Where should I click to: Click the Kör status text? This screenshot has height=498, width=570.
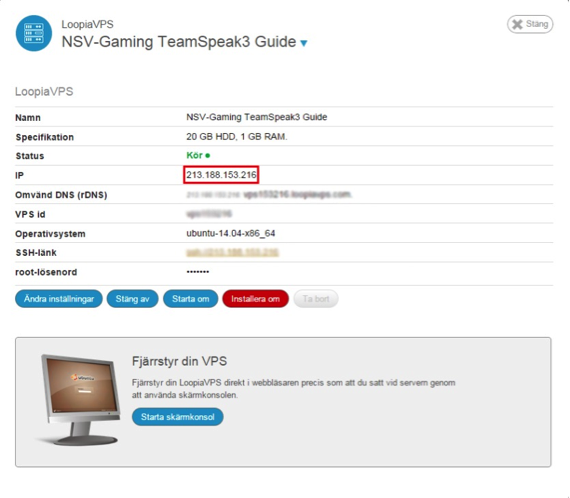(x=194, y=156)
